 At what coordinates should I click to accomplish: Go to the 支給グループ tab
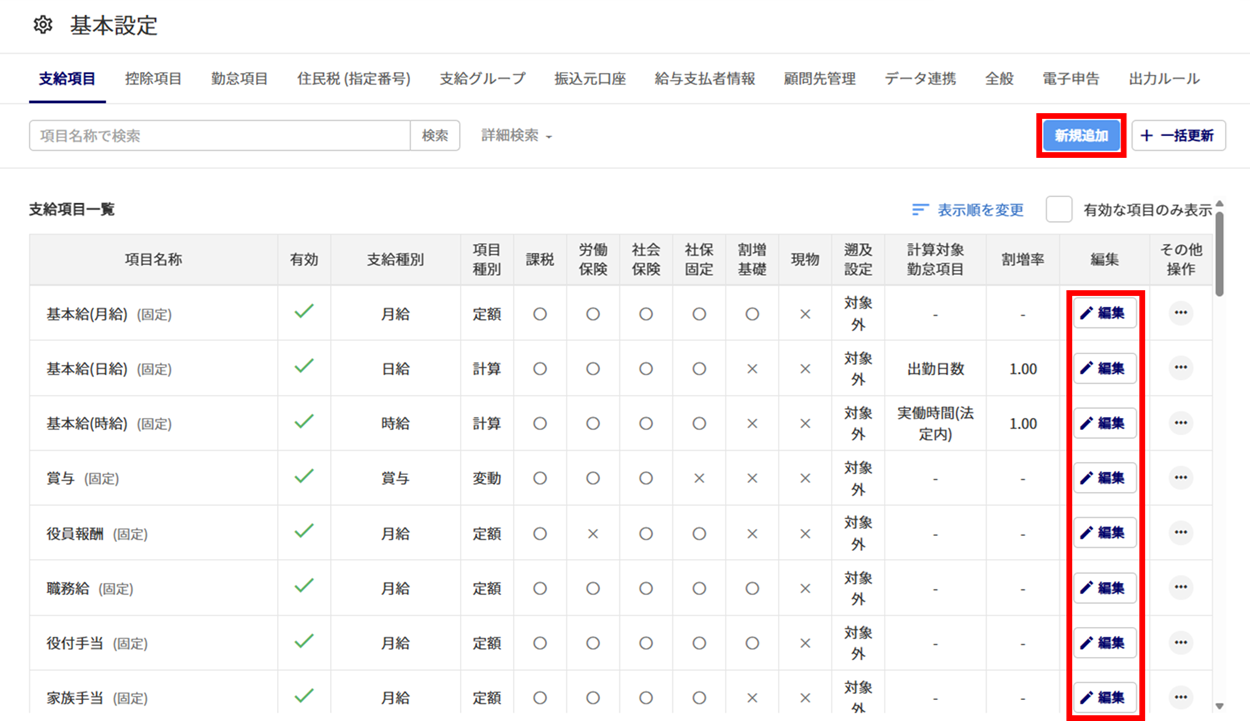[x=482, y=79]
